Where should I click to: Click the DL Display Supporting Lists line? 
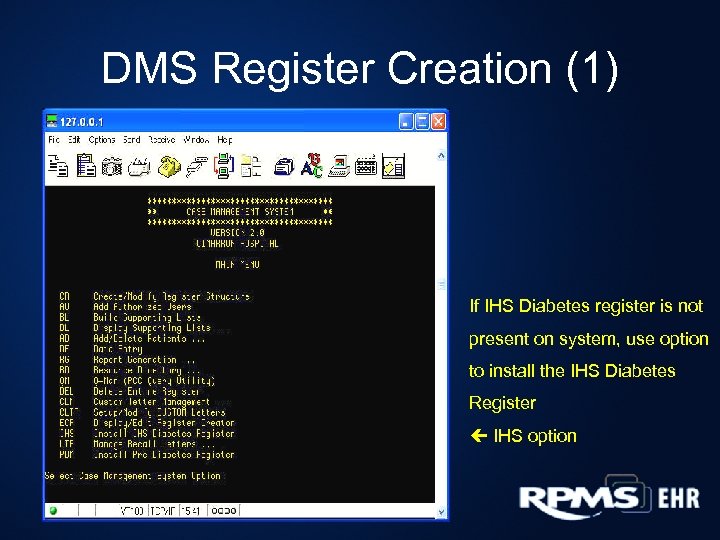pos(135,328)
